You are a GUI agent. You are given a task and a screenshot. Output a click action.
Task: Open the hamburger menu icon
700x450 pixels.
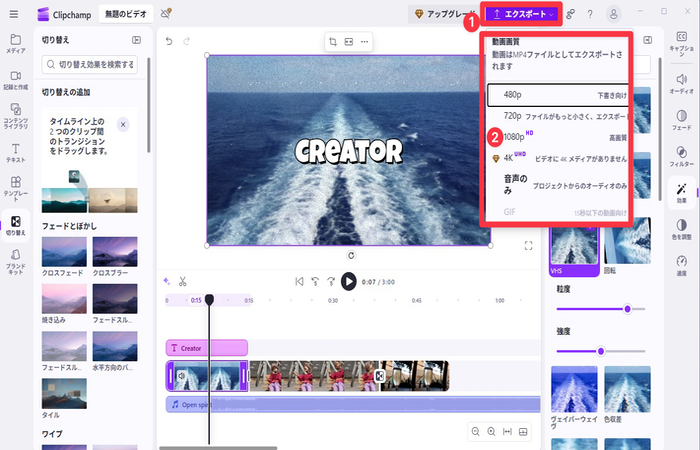tap(14, 14)
